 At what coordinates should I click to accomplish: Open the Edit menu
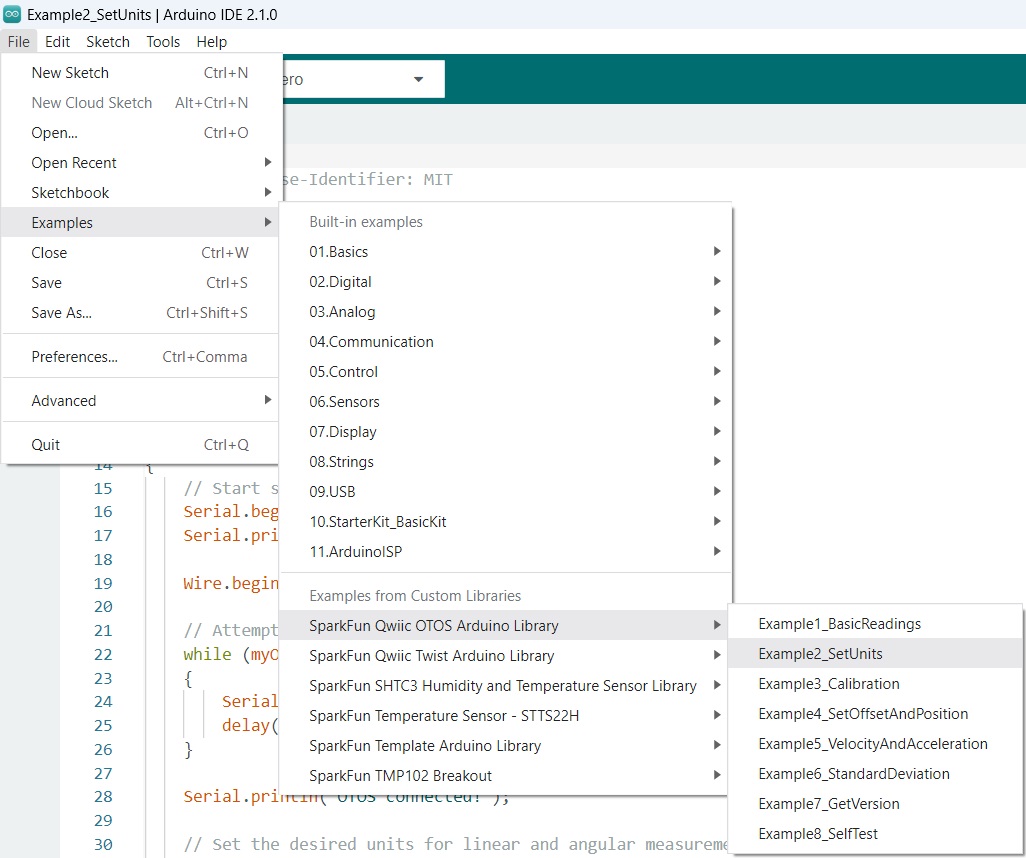pos(57,42)
